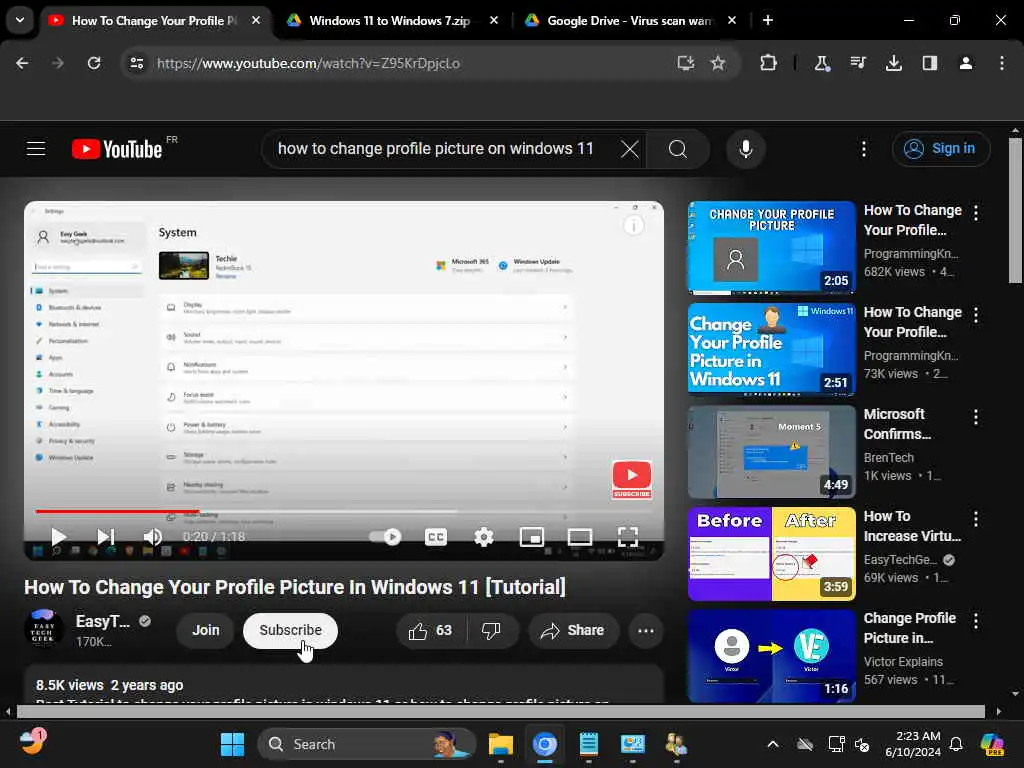Screen dimensions: 1024x768
Task: Open the browser extensions puzzle icon
Action: [x=768, y=63]
